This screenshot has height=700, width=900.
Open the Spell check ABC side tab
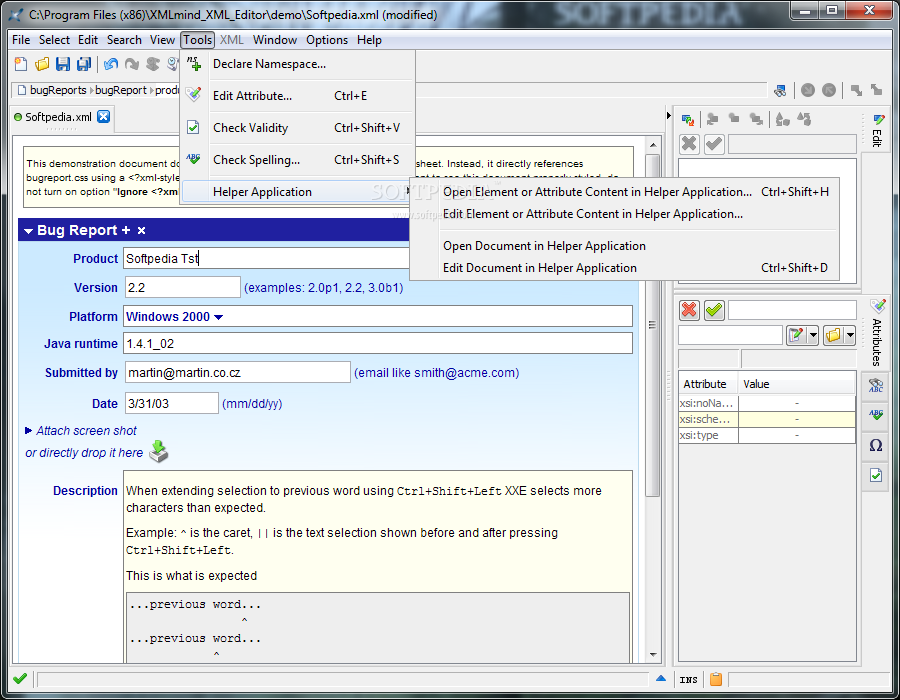(x=876, y=414)
